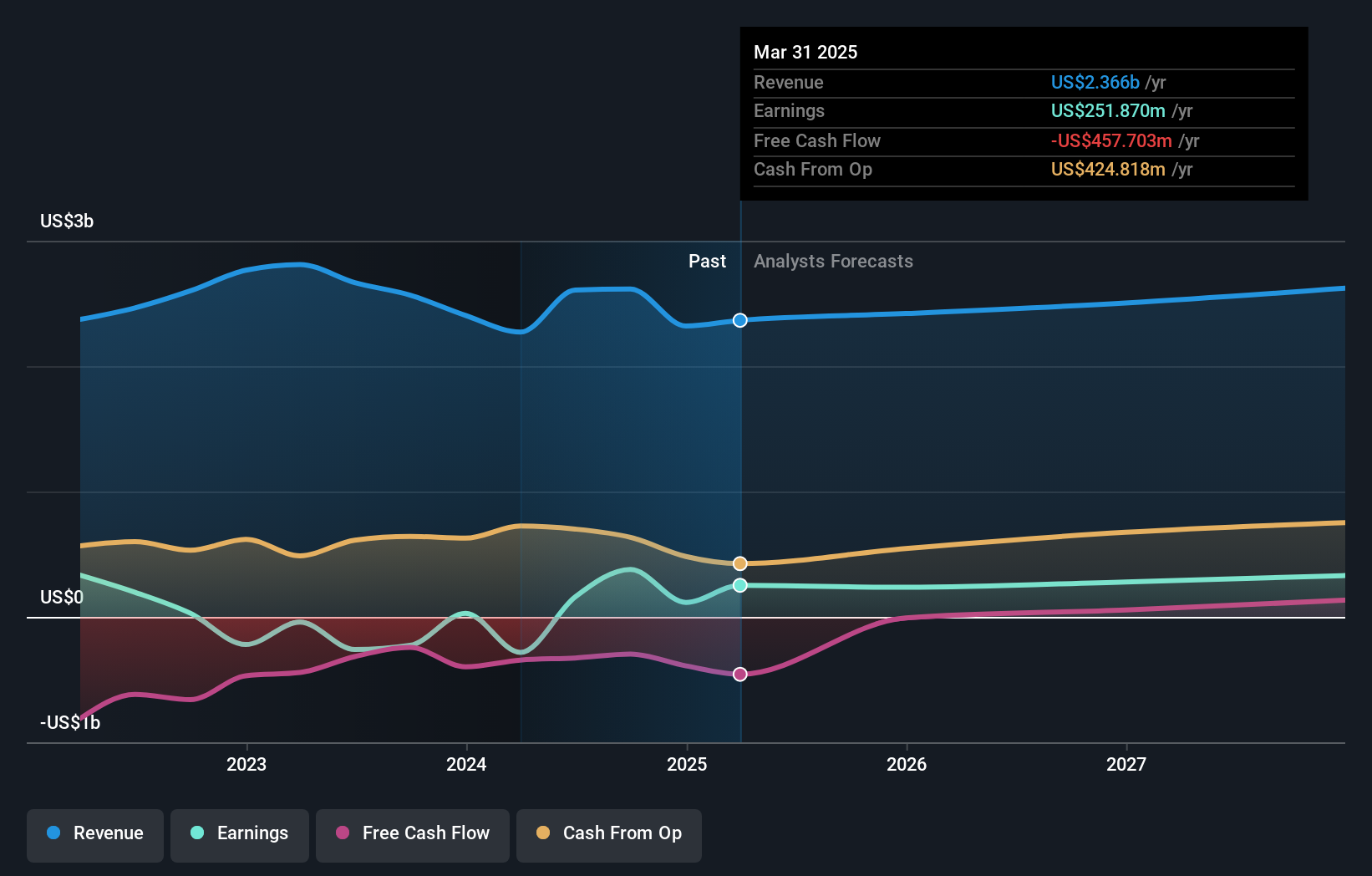Viewport: 1372px width, 876px height.
Task: Click the Cash From Op label in tooltip
Action: click(813, 169)
